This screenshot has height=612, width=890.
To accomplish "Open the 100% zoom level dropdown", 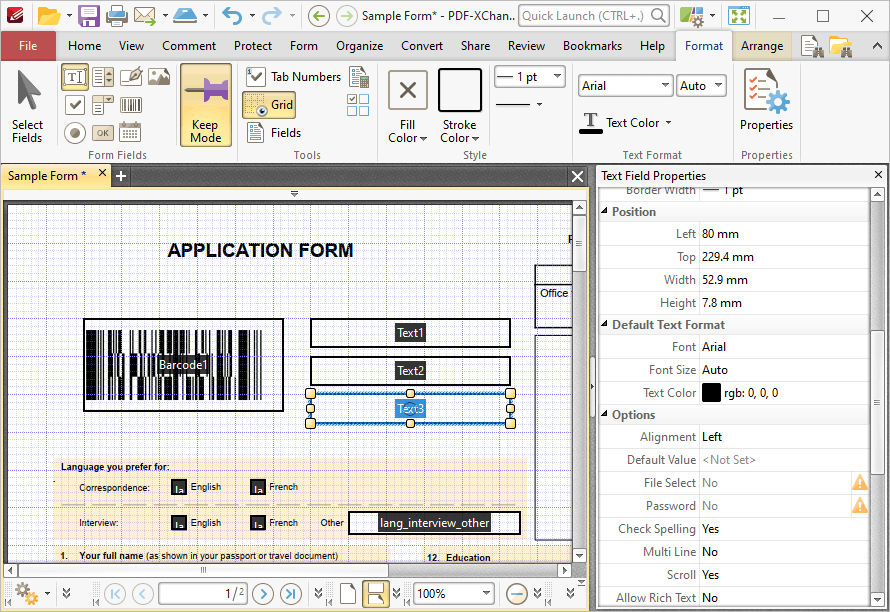I will tap(487, 594).
